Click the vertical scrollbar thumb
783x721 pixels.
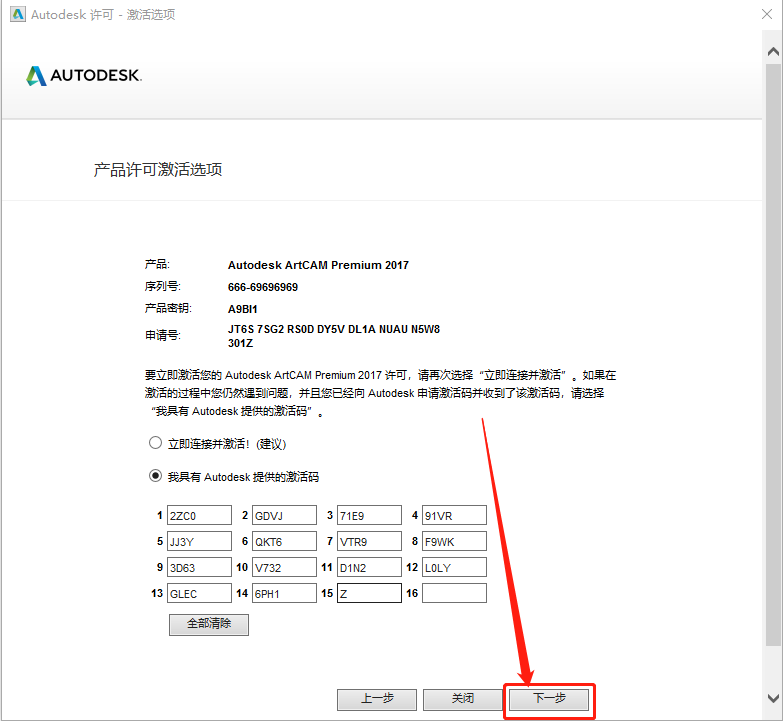coord(773,355)
